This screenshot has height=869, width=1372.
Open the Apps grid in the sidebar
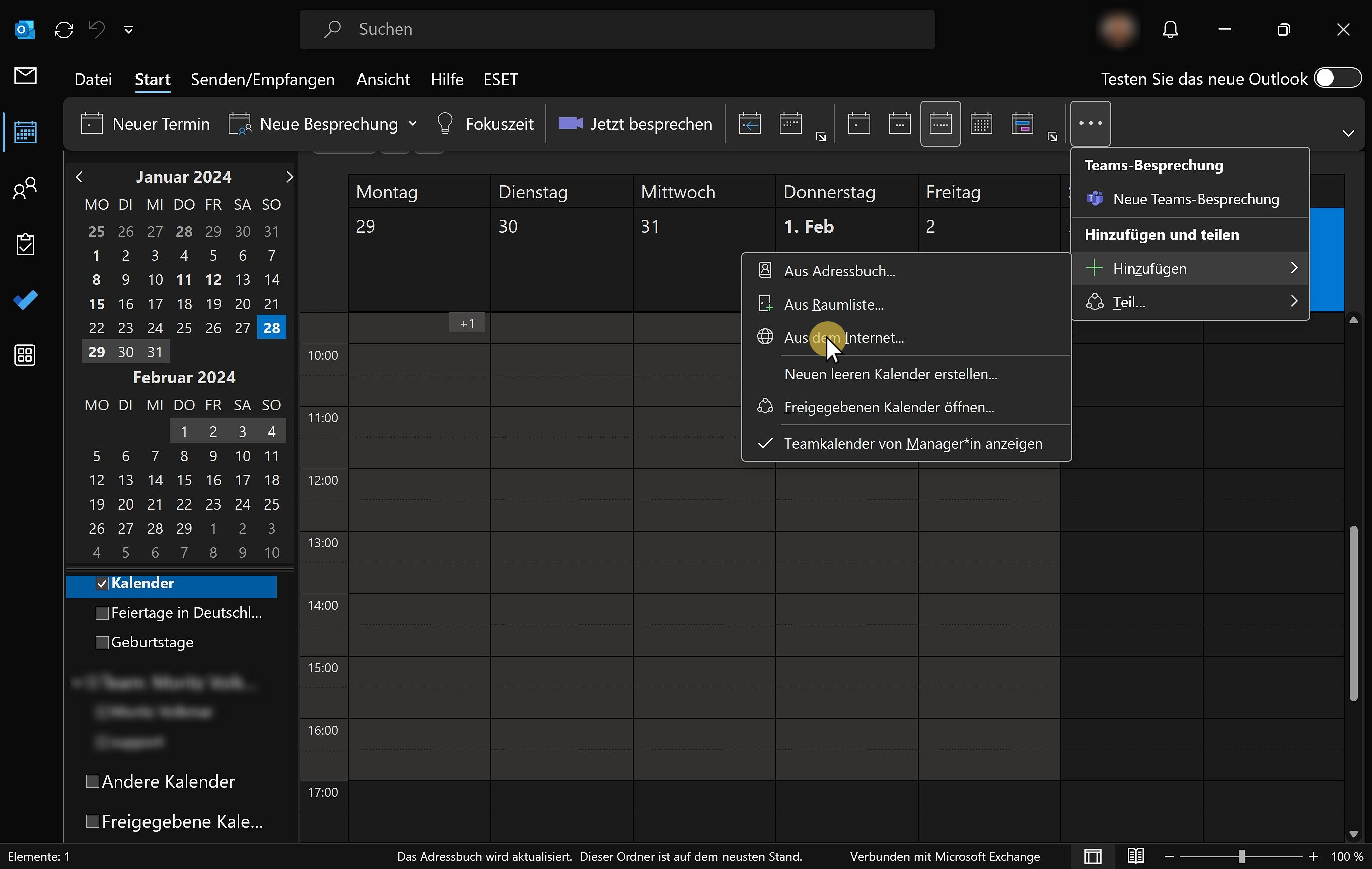click(x=25, y=355)
